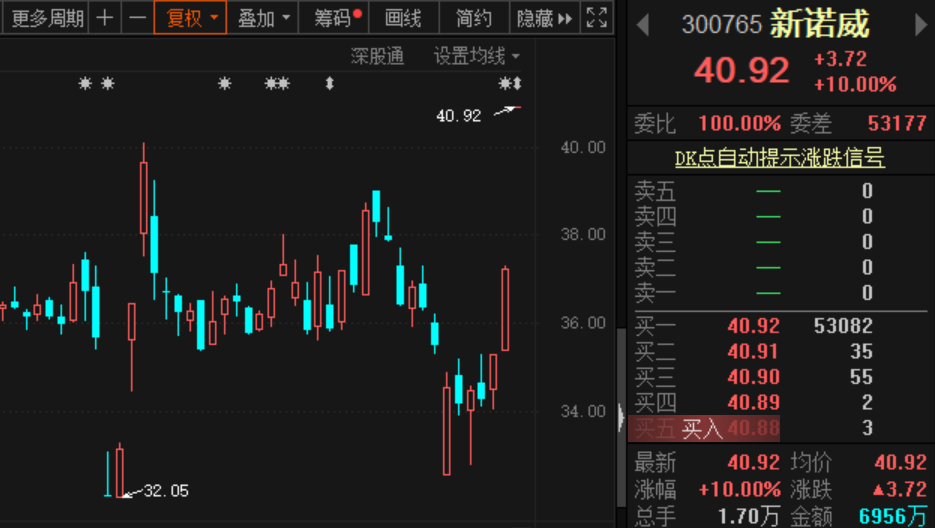The image size is (935, 528).
Task: Select the 买四 price 40.89
Action: click(753, 403)
